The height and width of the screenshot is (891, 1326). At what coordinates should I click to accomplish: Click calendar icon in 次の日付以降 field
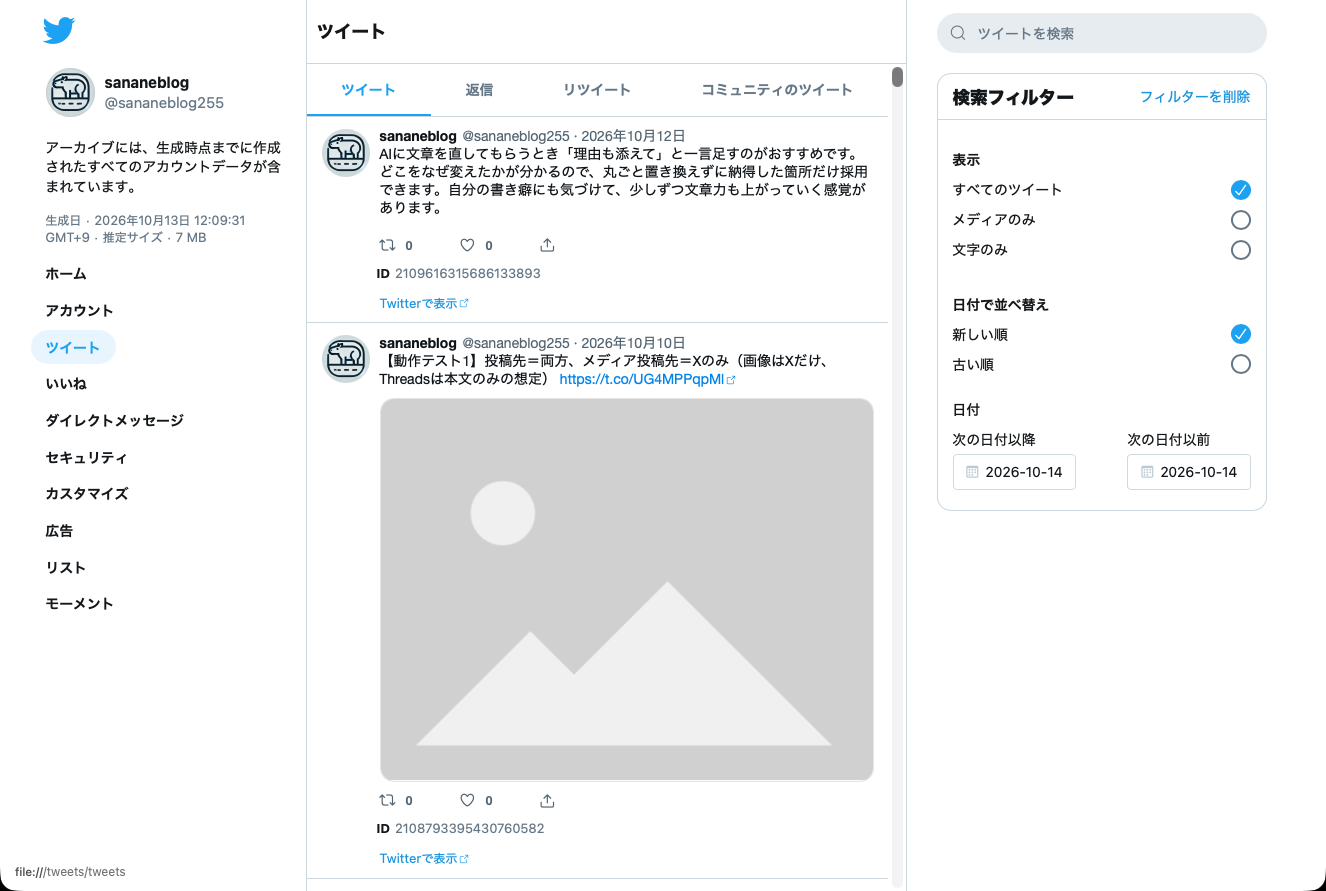(972, 472)
